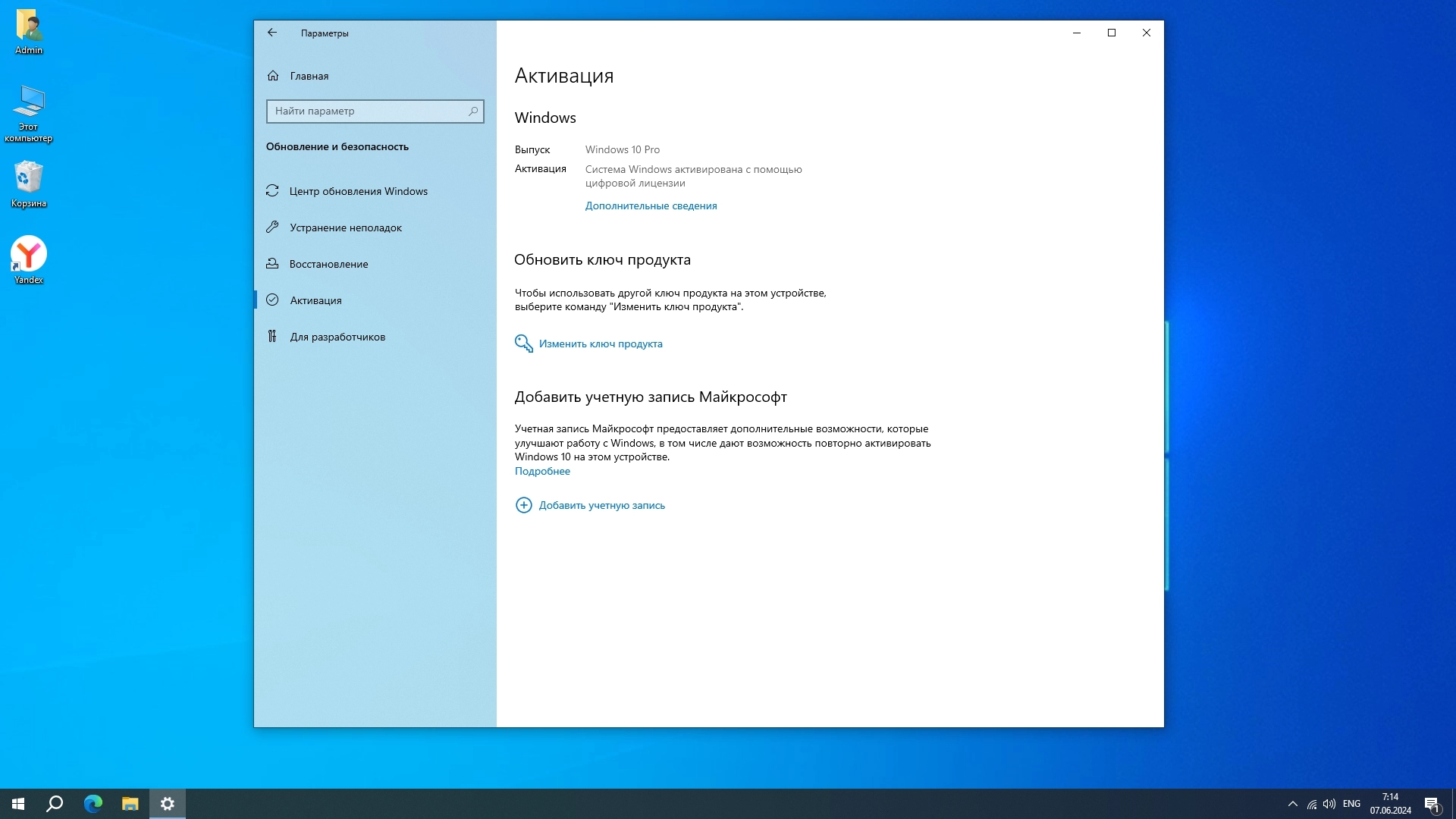Image resolution: width=1456 pixels, height=819 pixels.
Task: Expand hidden system tray icons chevron
Action: coord(1292,804)
